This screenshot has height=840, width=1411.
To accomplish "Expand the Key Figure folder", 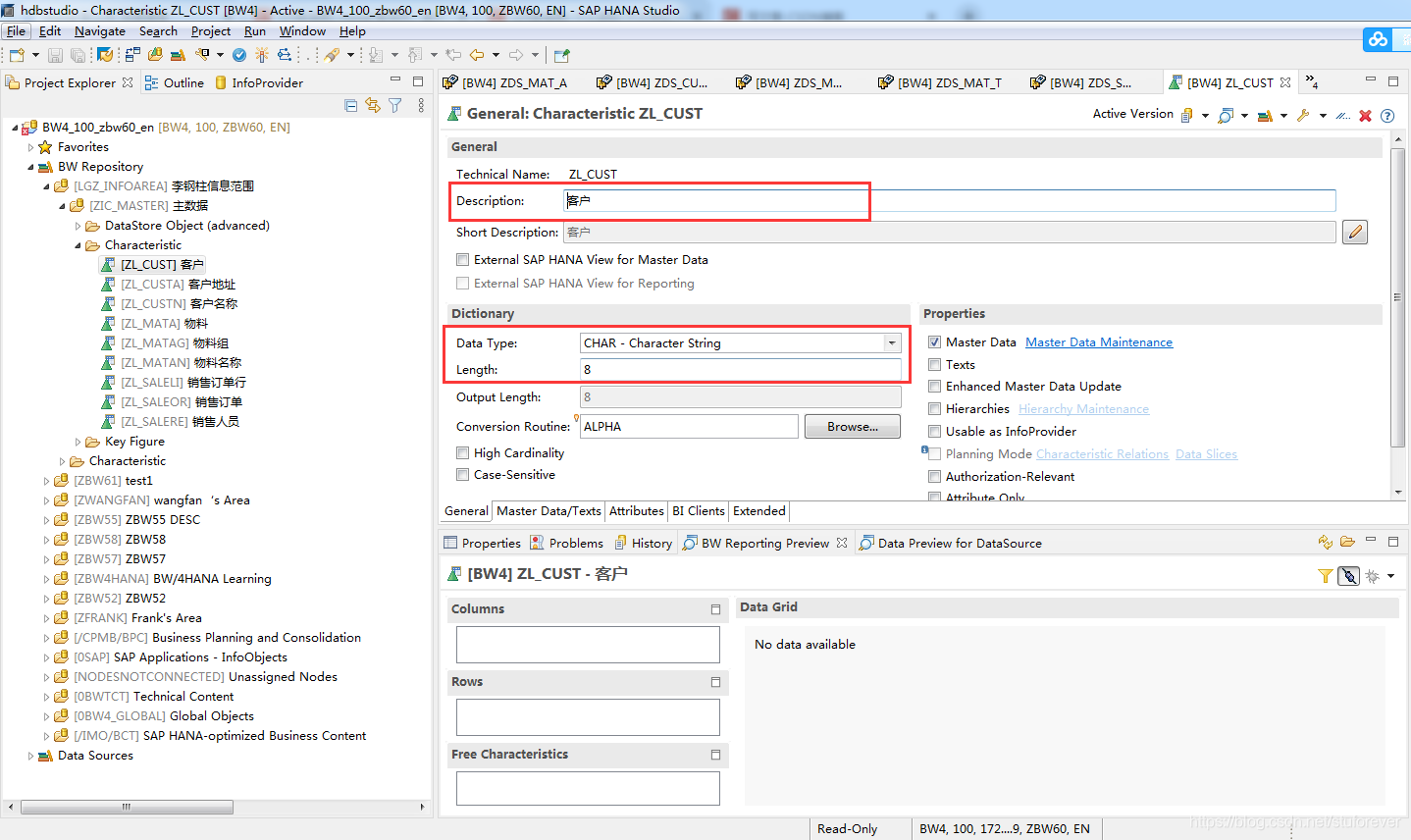I will click(78, 442).
